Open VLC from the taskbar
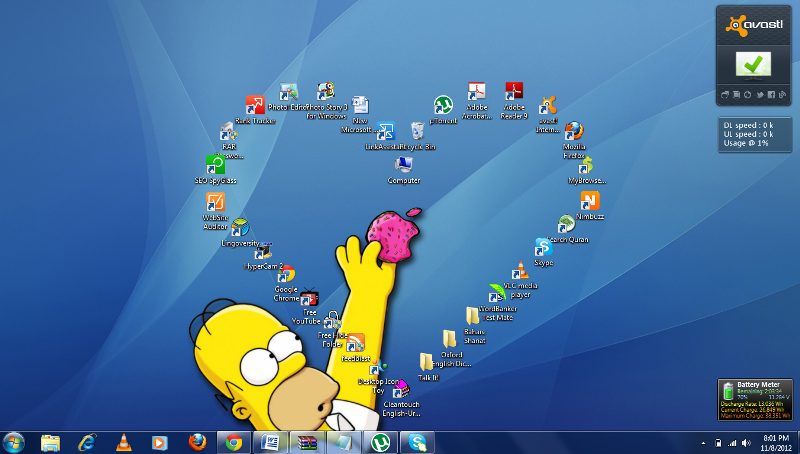Screen dimensions: 800x454 pos(123,442)
